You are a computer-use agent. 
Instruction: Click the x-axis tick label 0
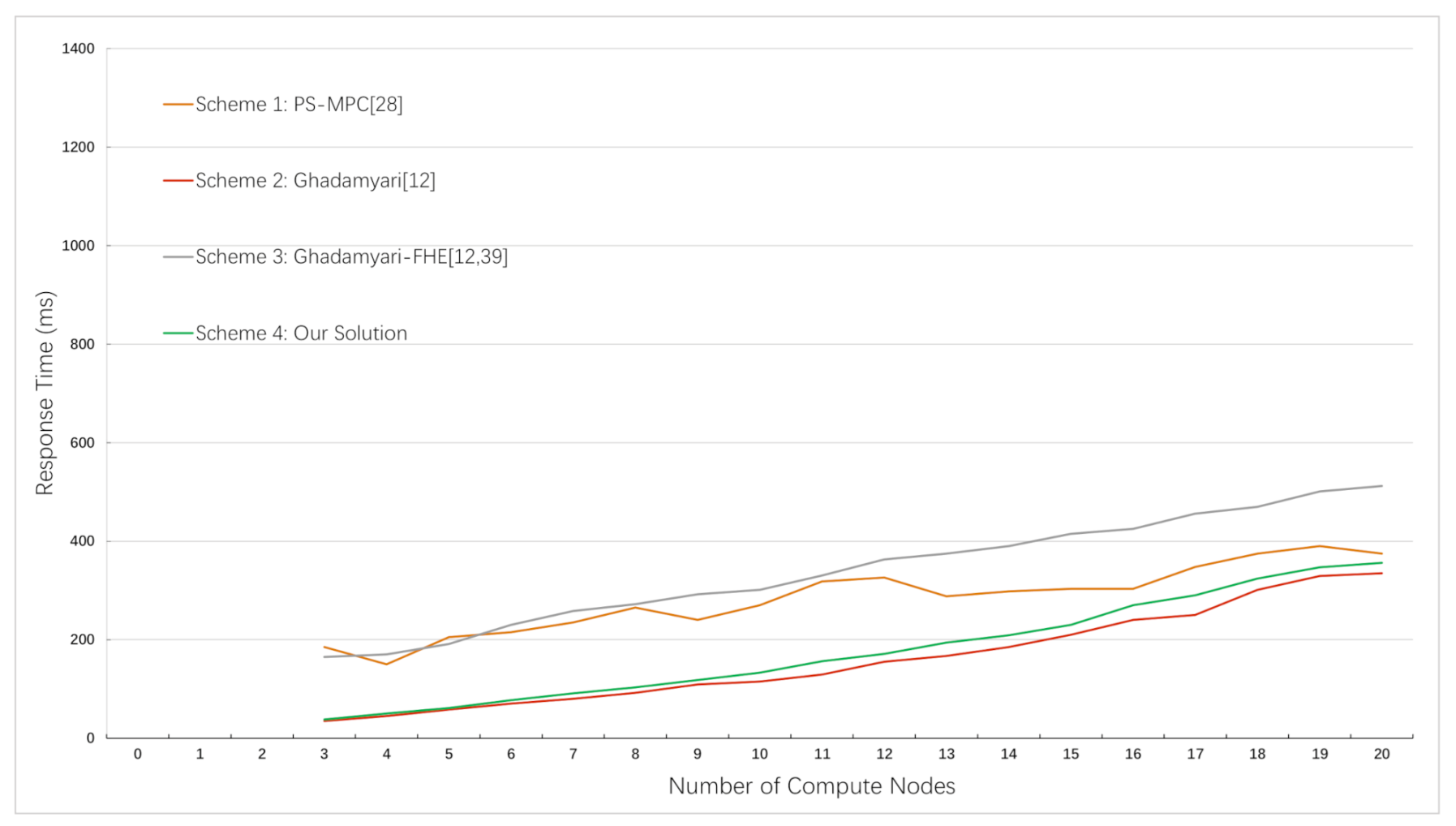click(x=138, y=754)
